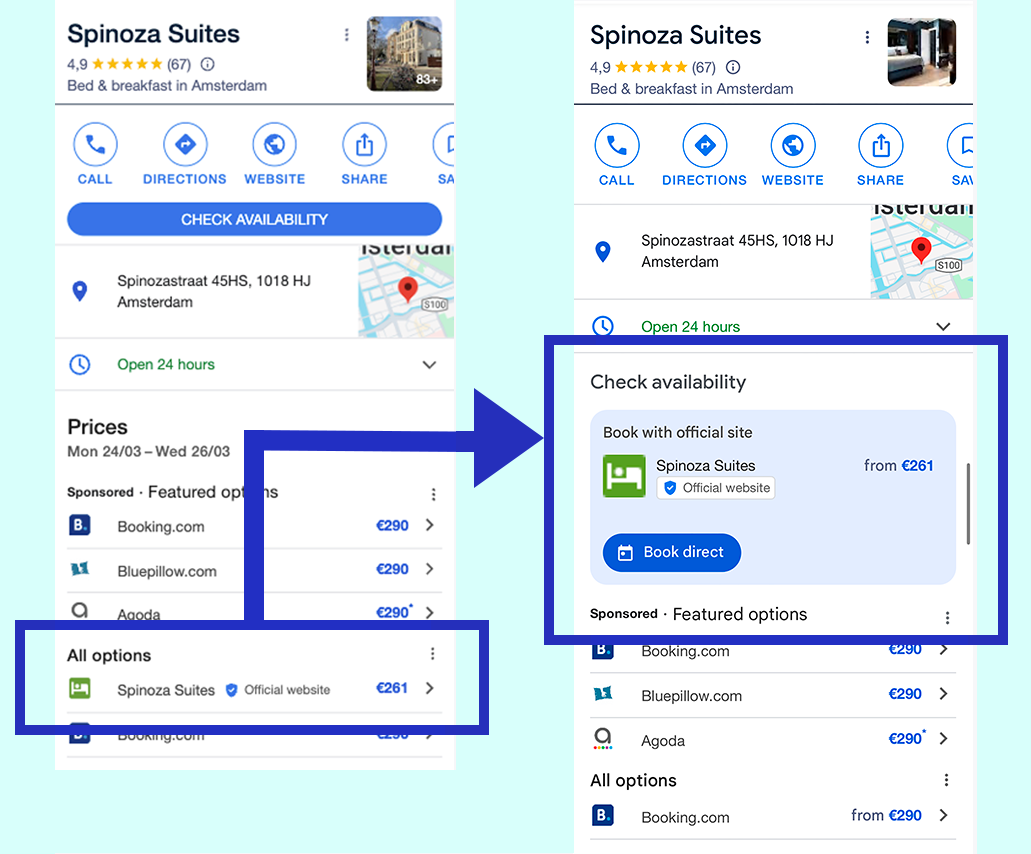This screenshot has height=854, width=1031.
Task: Open right panel's Featured options three-dot menu
Action: coord(947,617)
